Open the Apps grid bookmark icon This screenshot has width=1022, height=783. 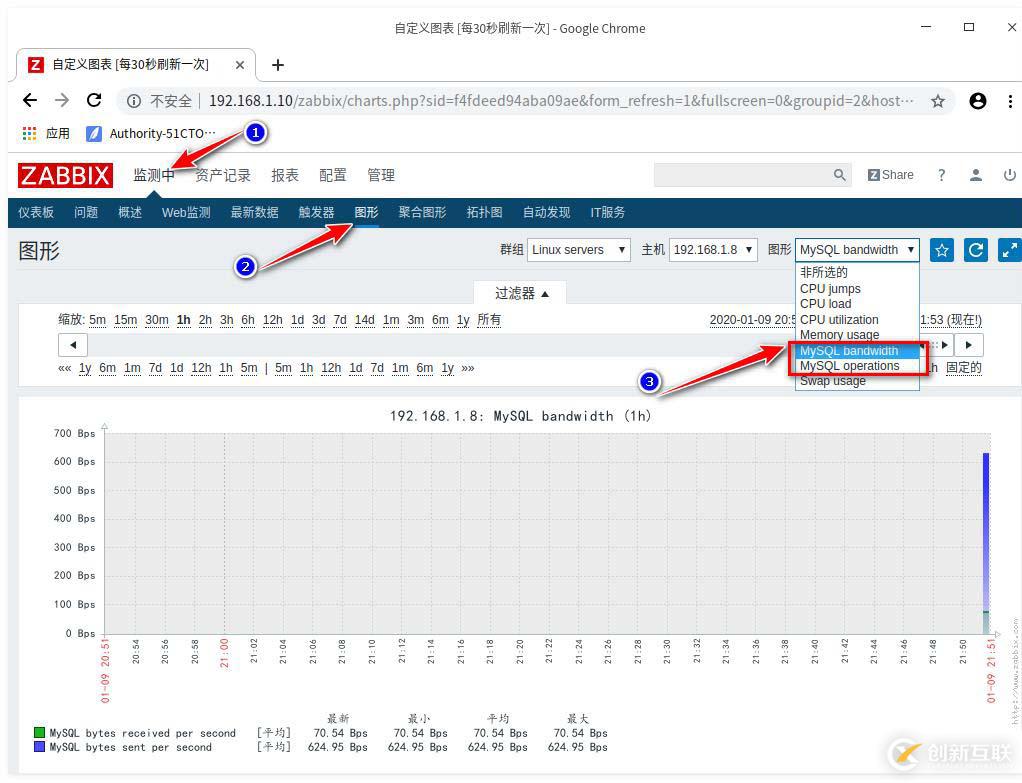[29, 134]
